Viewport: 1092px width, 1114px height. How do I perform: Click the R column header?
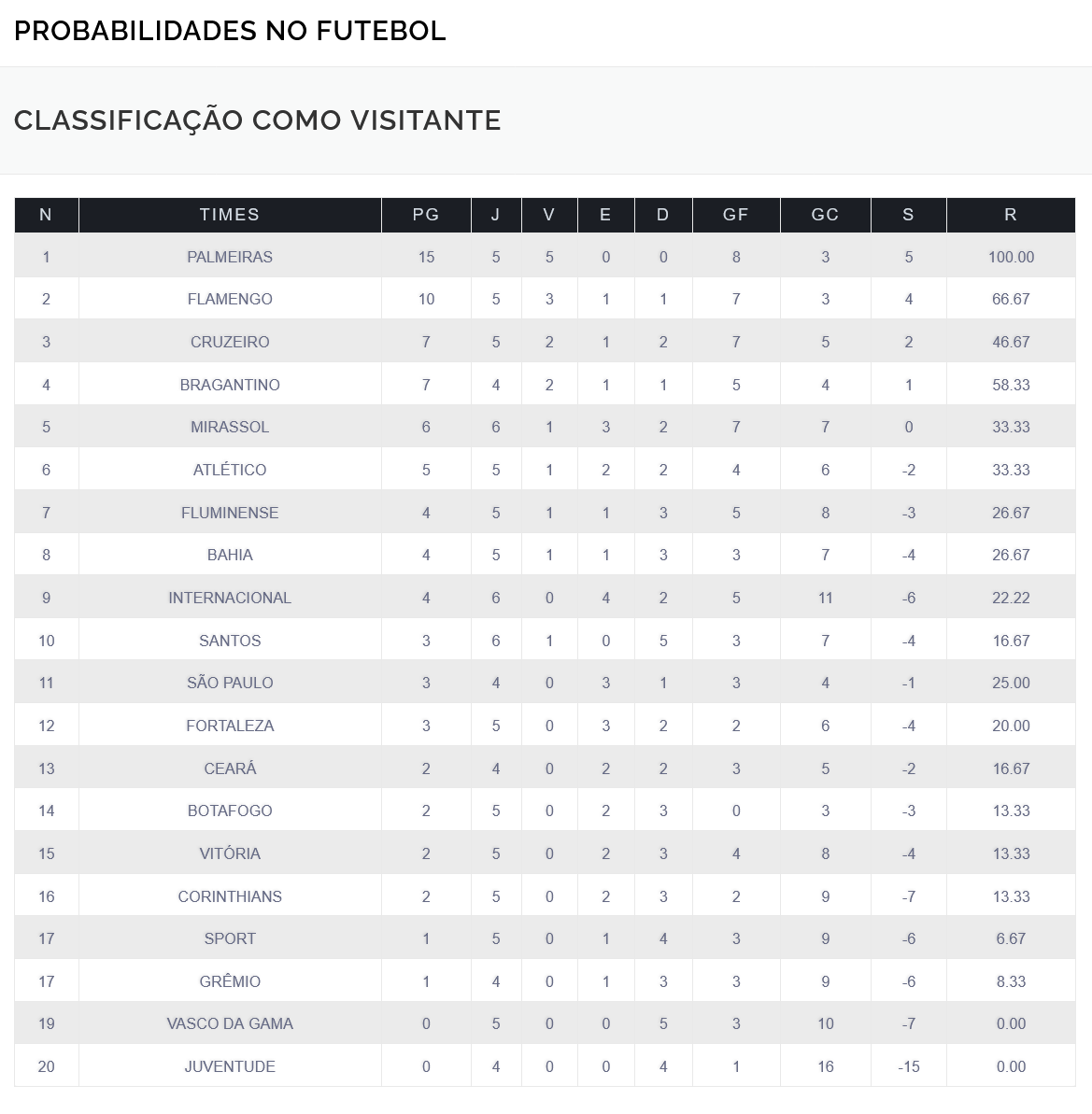point(1010,215)
